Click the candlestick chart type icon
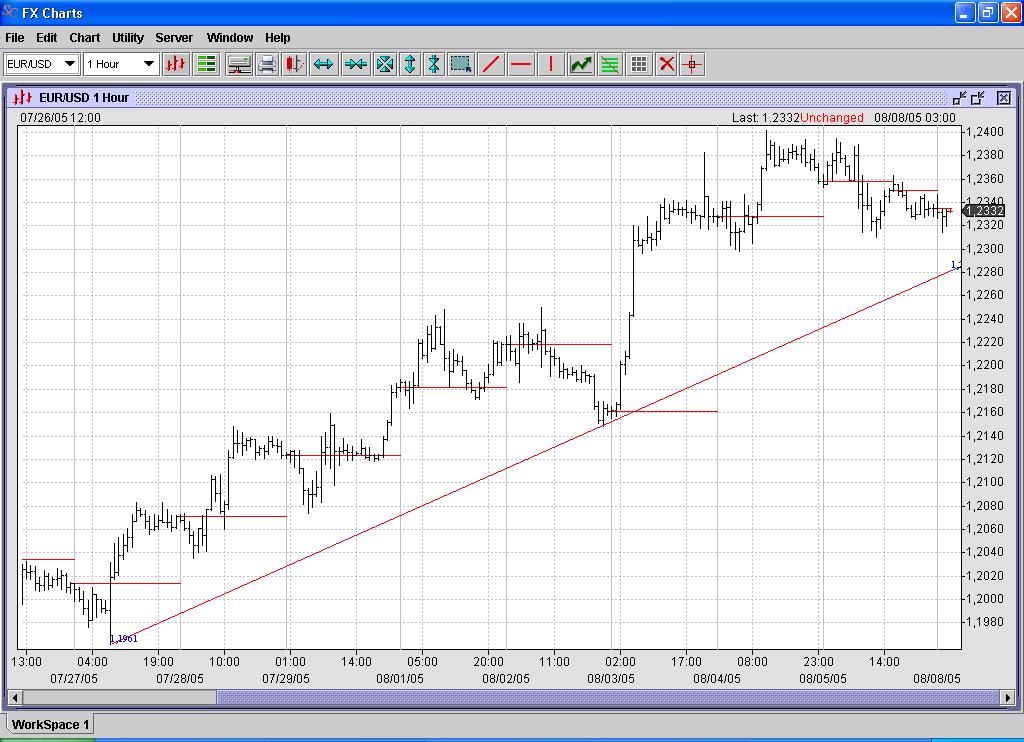This screenshot has width=1024, height=742. coord(294,64)
